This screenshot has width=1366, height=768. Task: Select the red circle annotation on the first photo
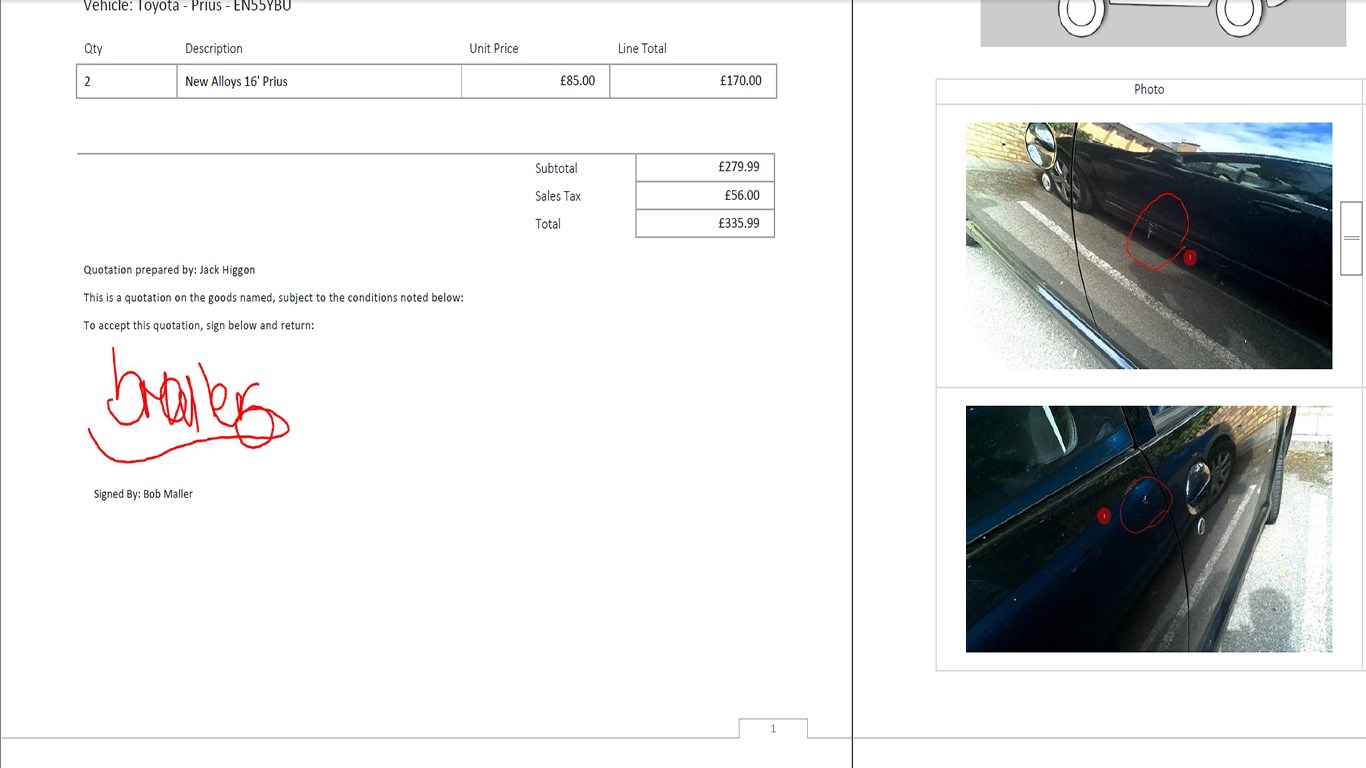pyautogui.click(x=1157, y=232)
